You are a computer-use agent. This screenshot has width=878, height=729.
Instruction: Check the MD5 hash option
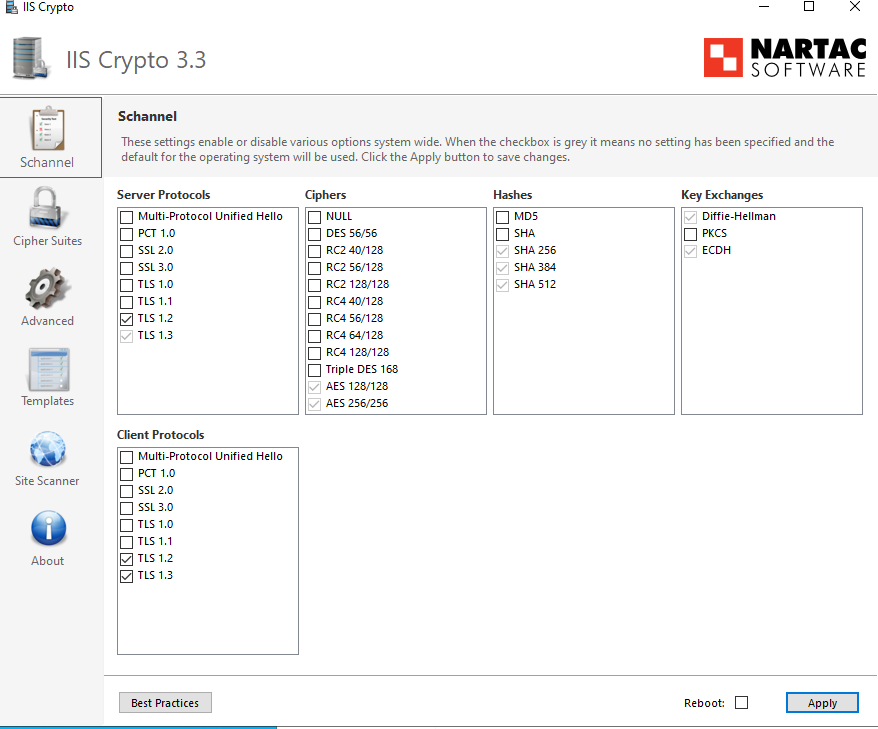[502, 216]
